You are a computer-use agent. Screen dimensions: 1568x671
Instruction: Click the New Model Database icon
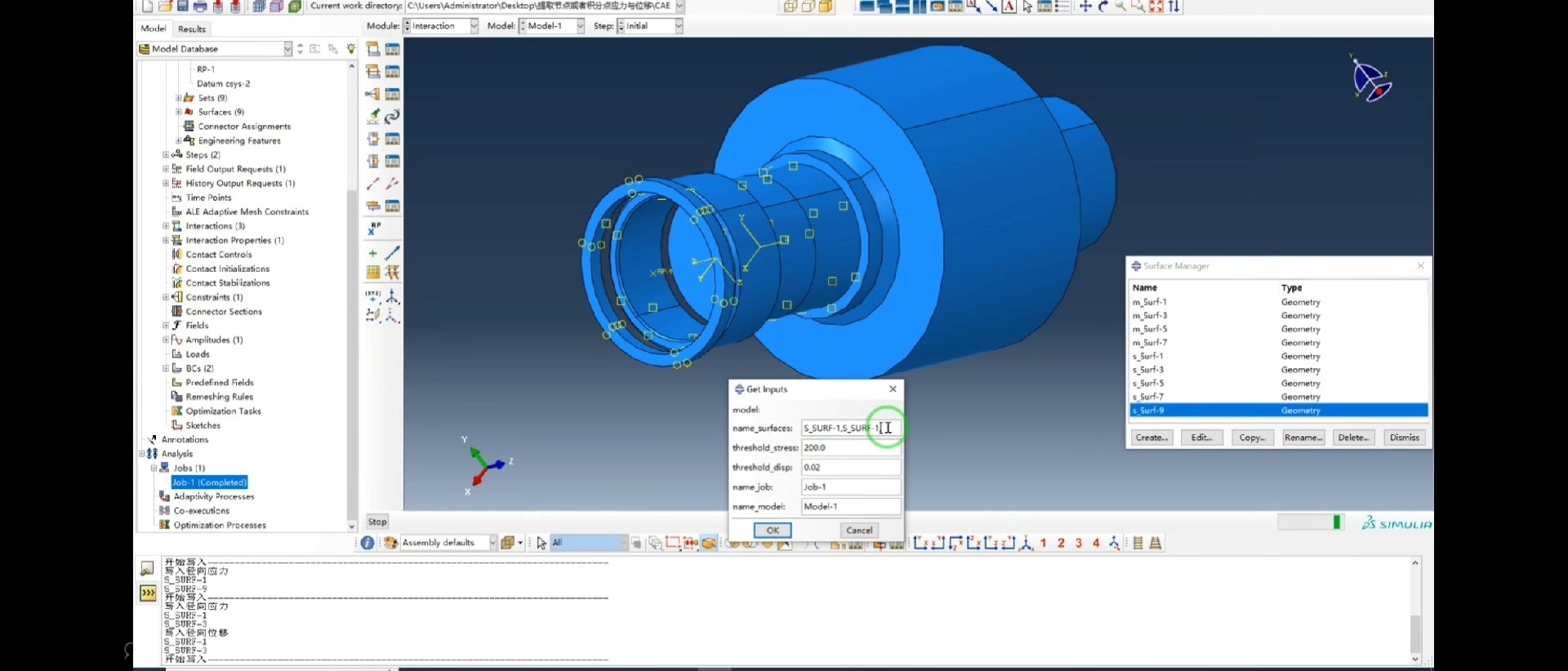tap(147, 7)
